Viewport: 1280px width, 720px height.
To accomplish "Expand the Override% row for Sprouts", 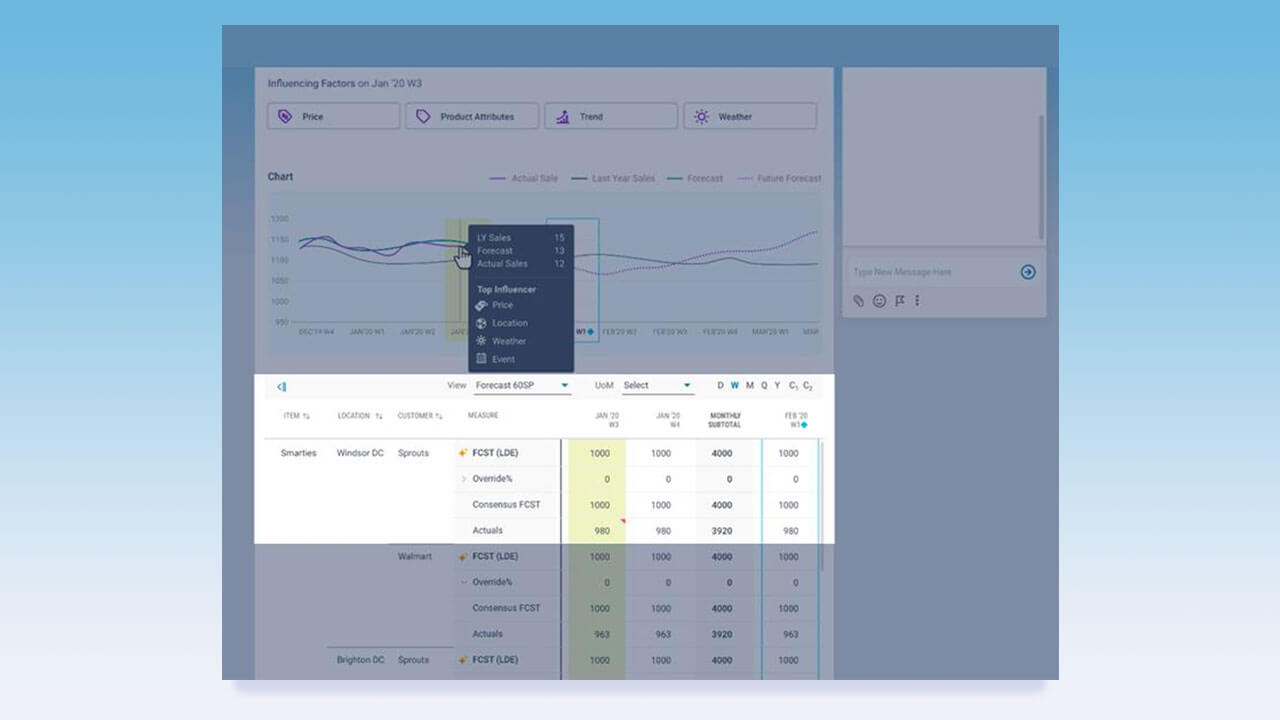I will click(x=464, y=479).
